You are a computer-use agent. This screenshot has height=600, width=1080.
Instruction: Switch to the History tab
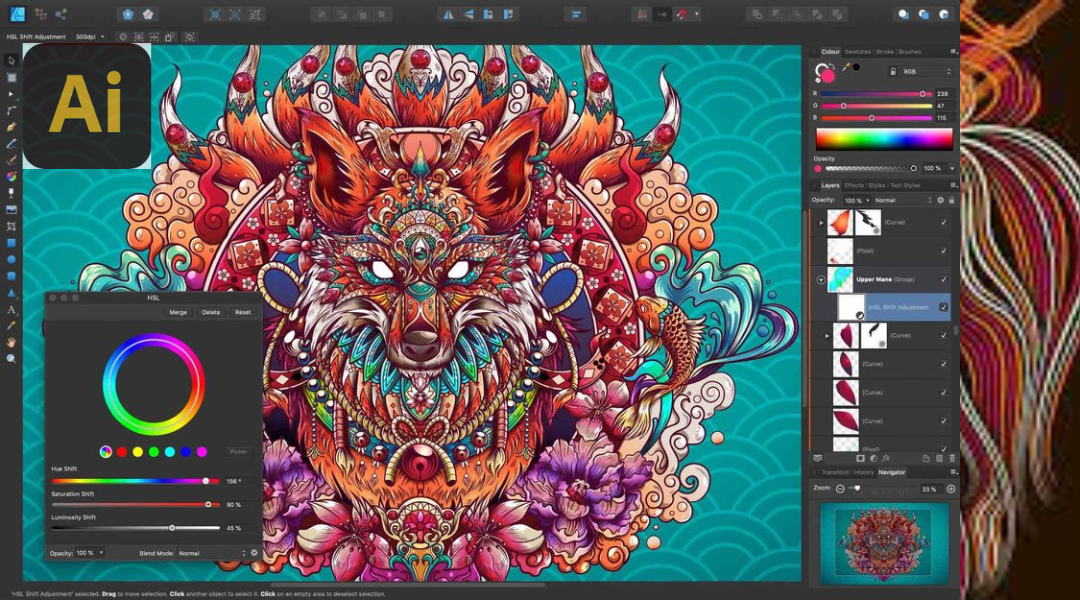(864, 473)
